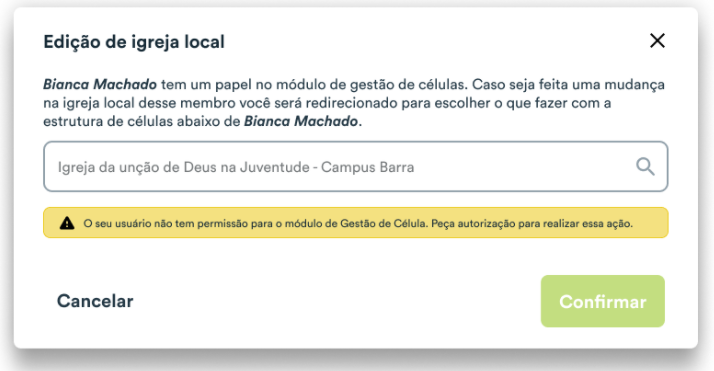Close the Edição de igreja local dialog
The width and height of the screenshot is (714, 371).
(657, 41)
